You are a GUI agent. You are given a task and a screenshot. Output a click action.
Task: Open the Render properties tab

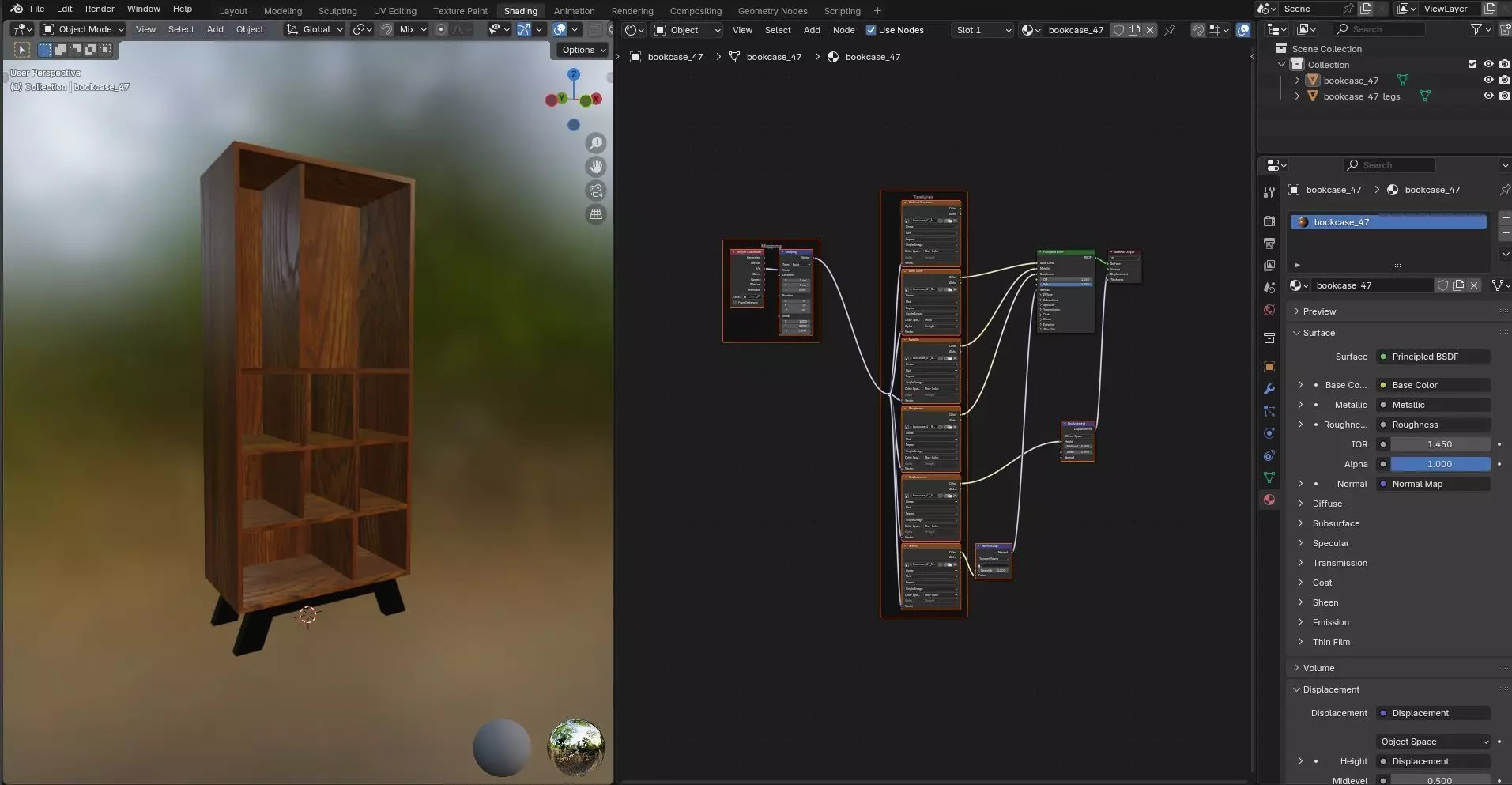point(1269,221)
